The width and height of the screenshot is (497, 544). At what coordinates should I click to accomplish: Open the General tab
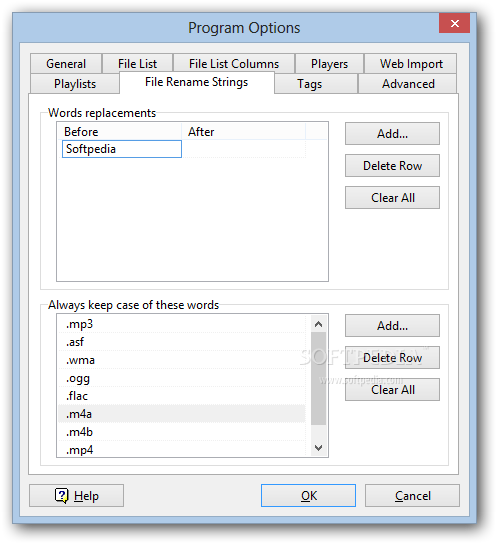point(66,63)
